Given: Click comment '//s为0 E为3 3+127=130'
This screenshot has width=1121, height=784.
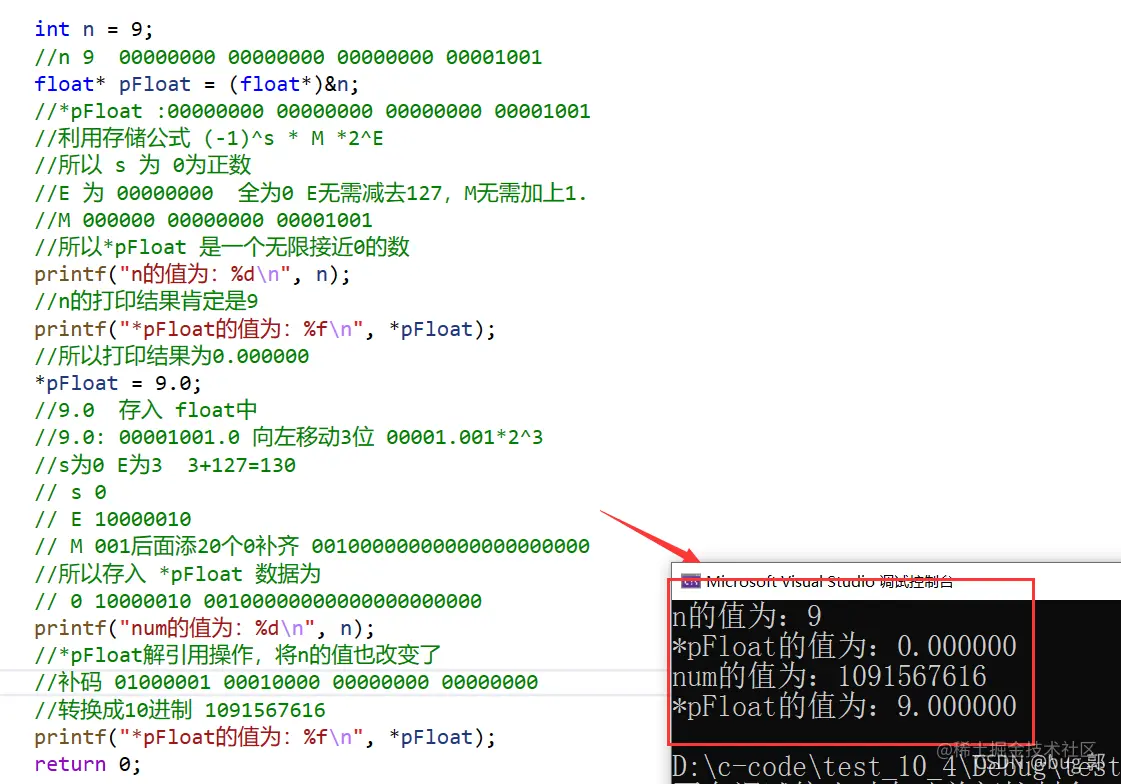Looking at the screenshot, I should 165,465.
